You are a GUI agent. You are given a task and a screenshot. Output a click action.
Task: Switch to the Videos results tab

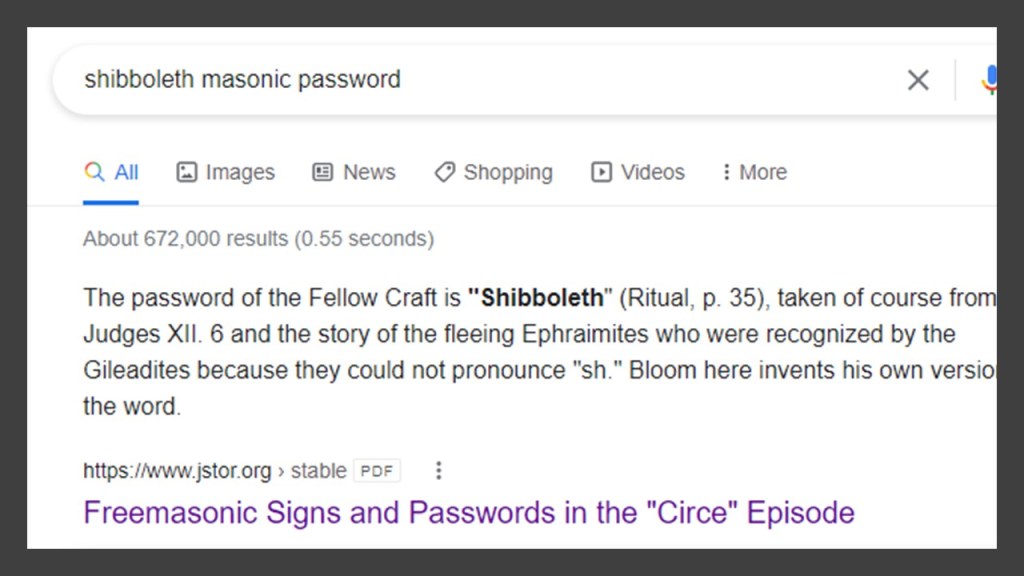tap(638, 172)
